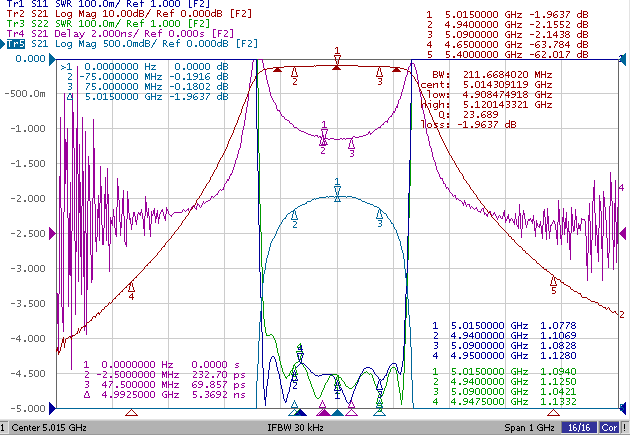Click the left magenta reference arrow near -2.500

click(52, 233)
